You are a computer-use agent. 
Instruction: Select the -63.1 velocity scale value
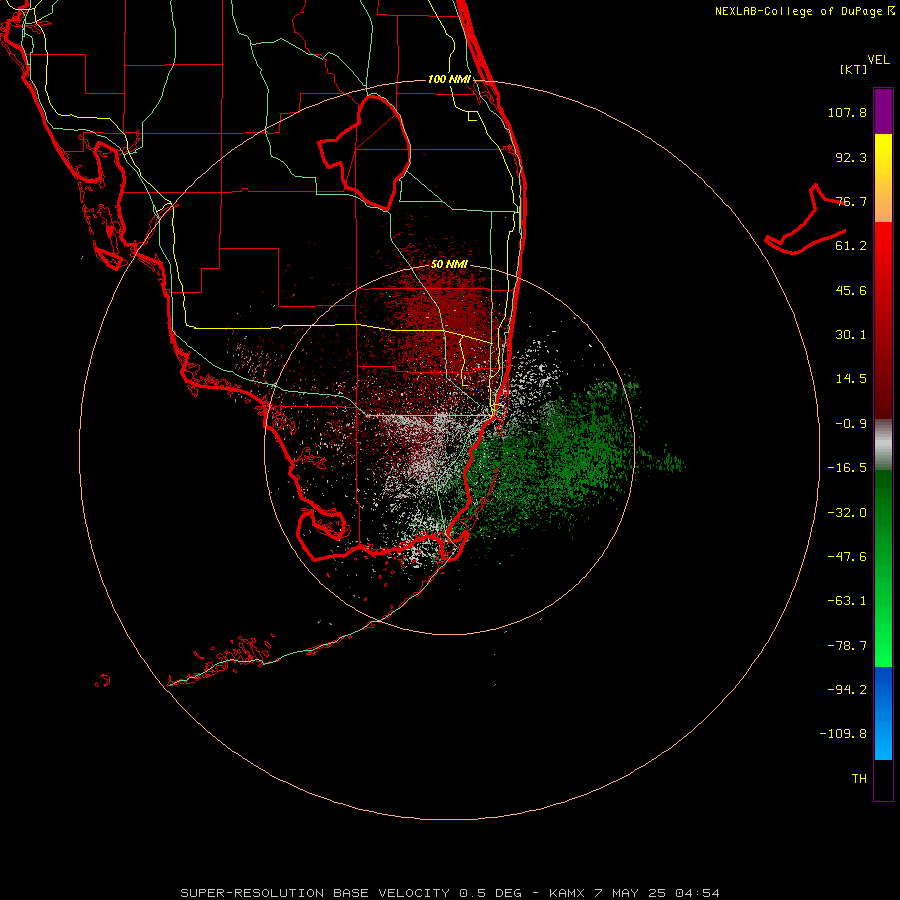pyautogui.click(x=847, y=601)
